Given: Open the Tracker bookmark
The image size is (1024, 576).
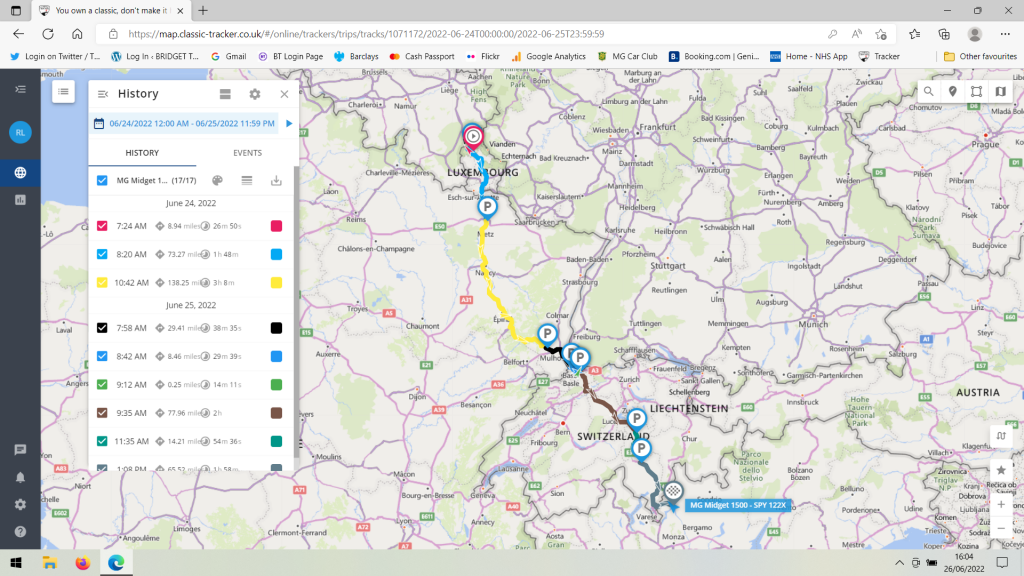Looking at the screenshot, I should [x=879, y=56].
